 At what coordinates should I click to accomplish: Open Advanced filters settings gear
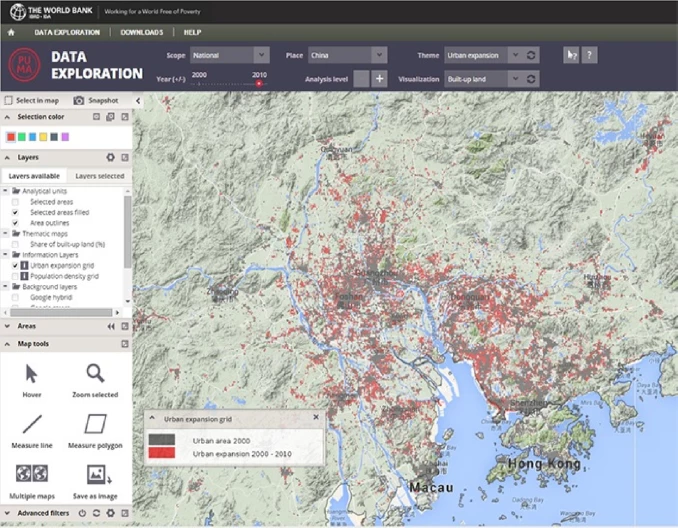click(x=111, y=513)
